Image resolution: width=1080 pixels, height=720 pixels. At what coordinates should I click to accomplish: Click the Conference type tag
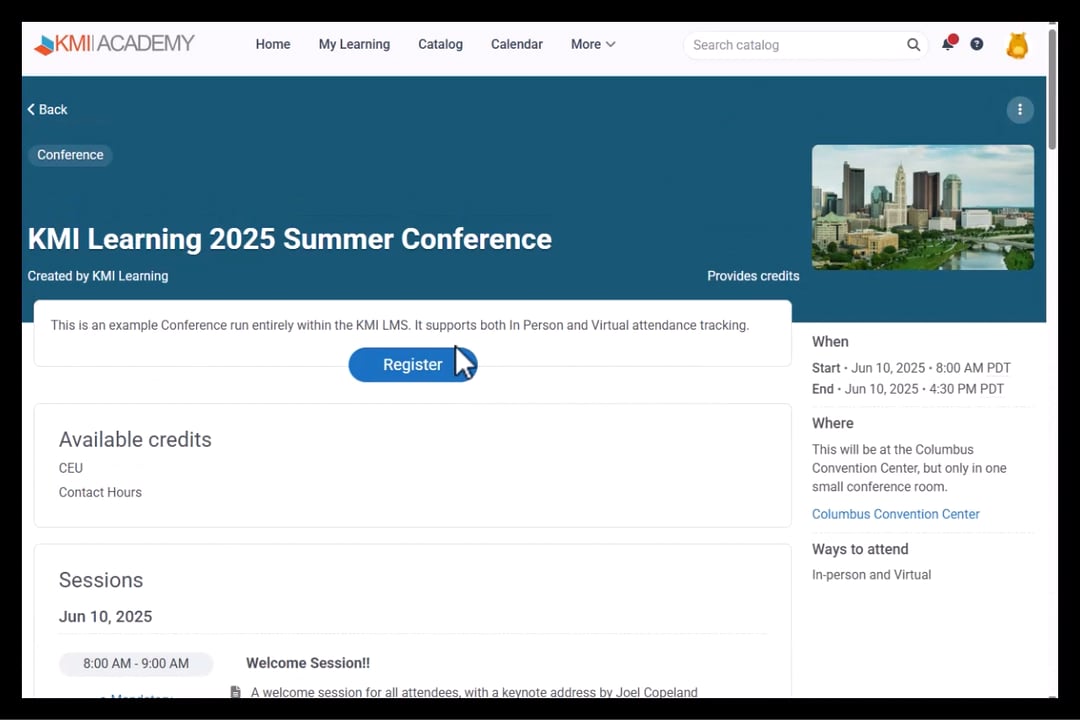coord(70,155)
